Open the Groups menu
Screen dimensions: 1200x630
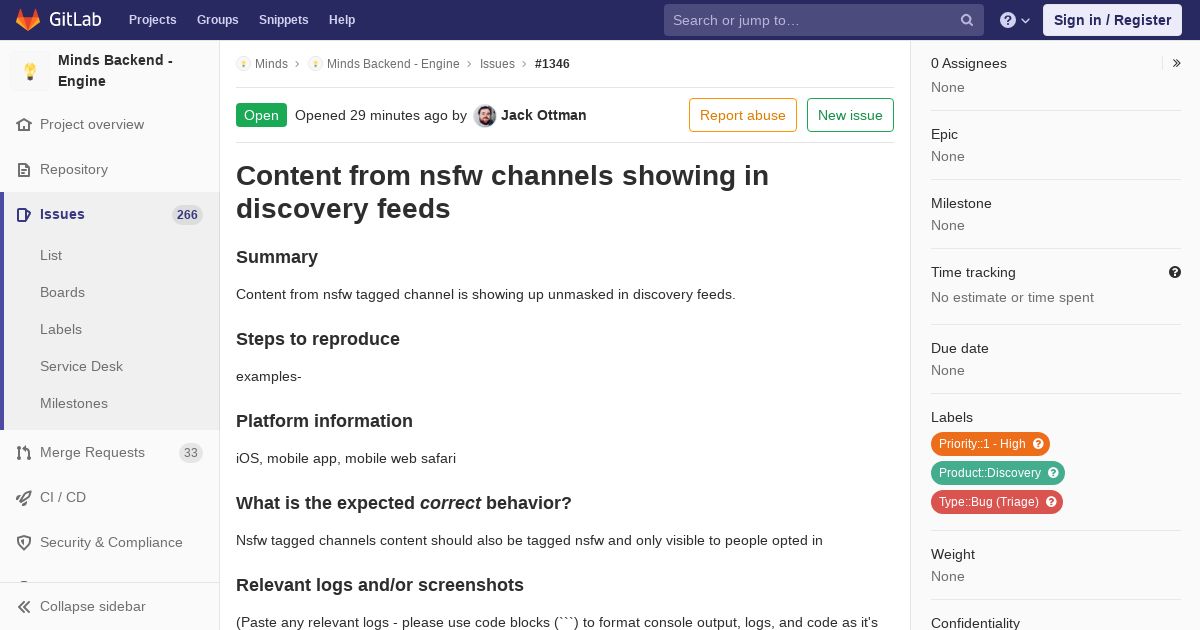[217, 20]
